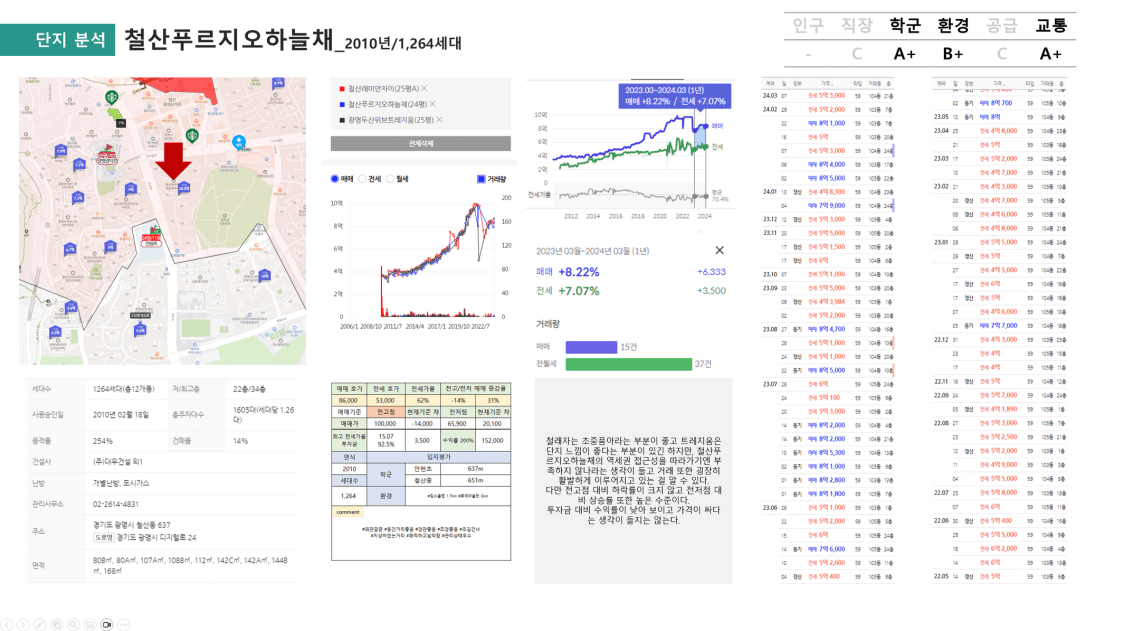Click the 전체삭제 button

(x=421, y=143)
